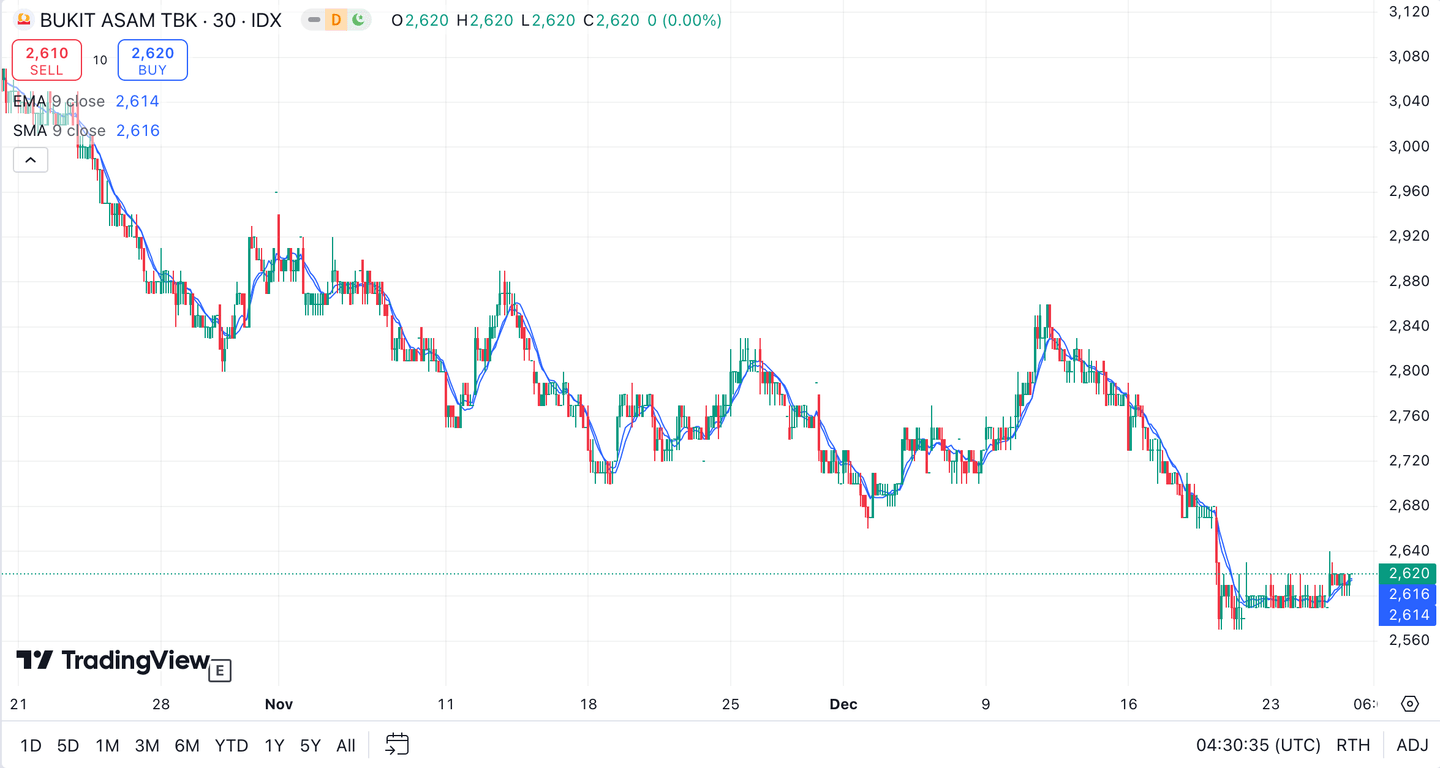Toggle RTH session mode
Viewport: 1440px width, 768px height.
click(1354, 745)
